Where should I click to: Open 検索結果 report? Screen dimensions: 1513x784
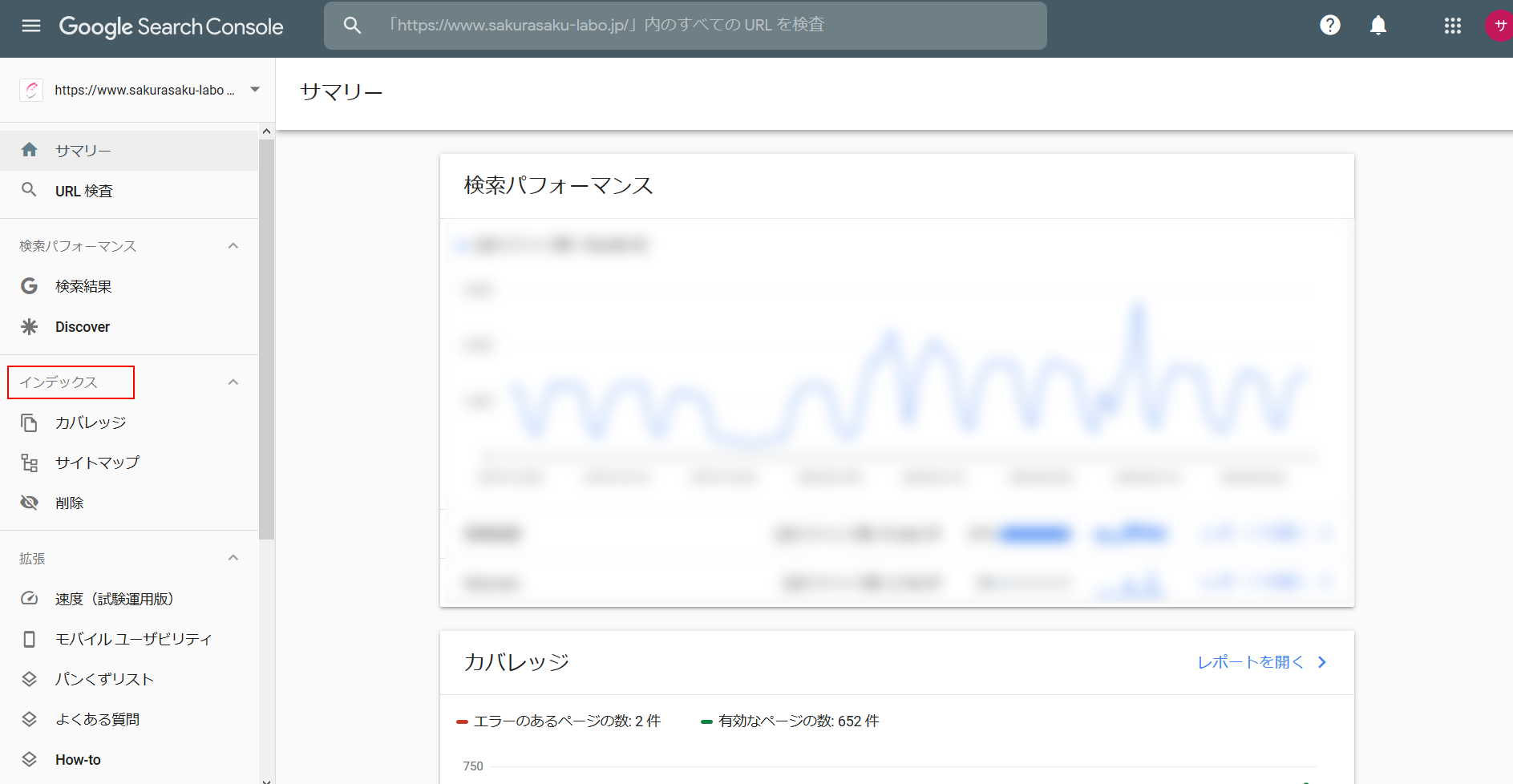click(129, 286)
